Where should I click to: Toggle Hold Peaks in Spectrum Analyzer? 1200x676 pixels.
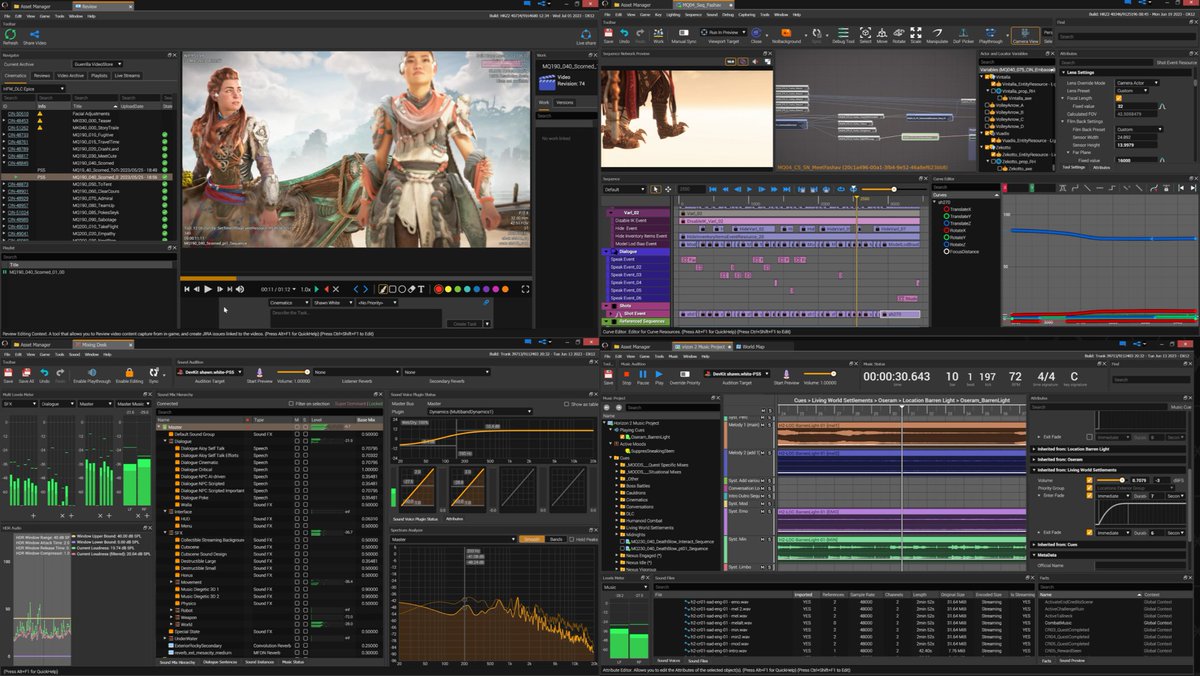click(571, 539)
